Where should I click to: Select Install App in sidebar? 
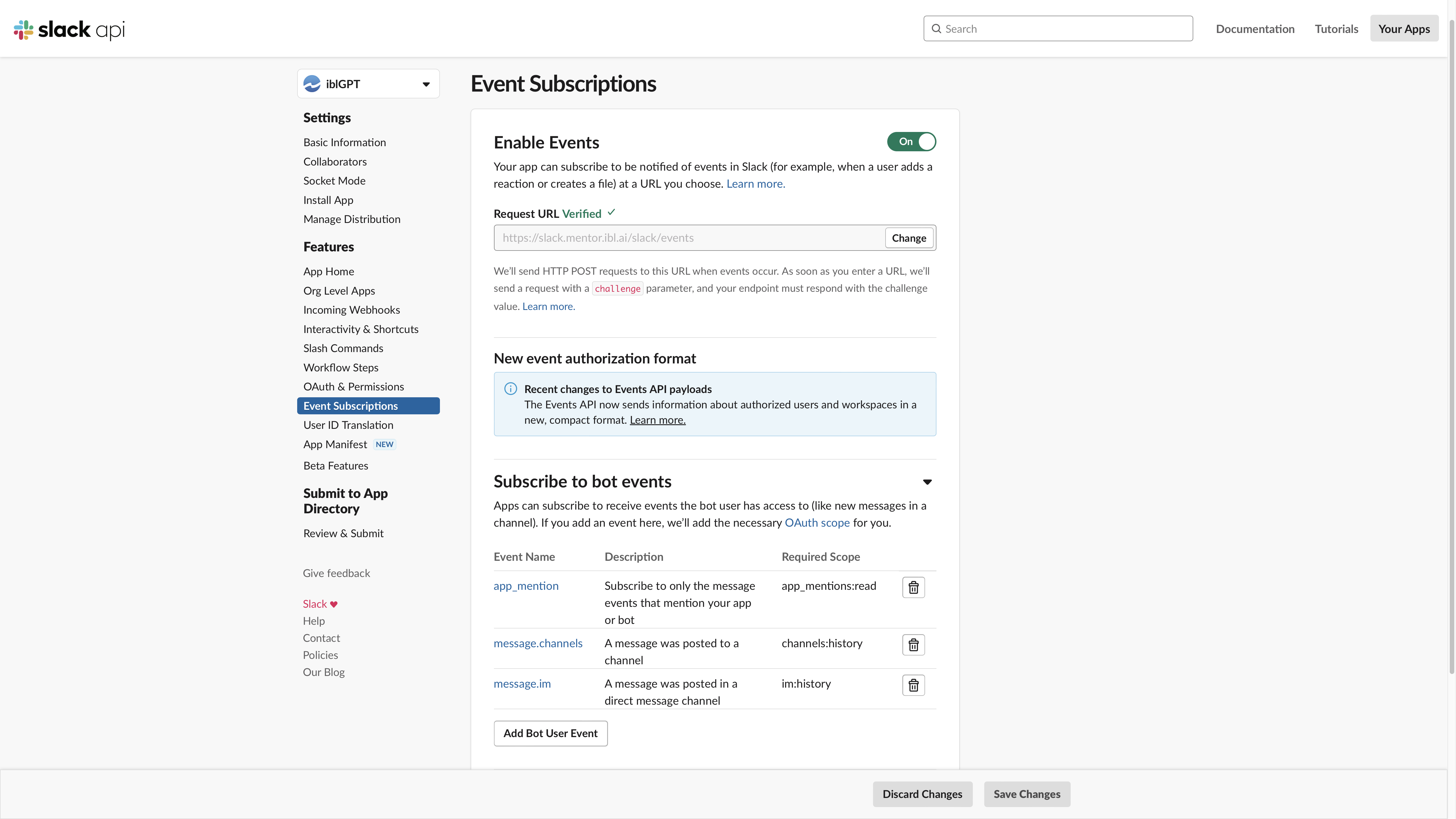click(x=328, y=200)
